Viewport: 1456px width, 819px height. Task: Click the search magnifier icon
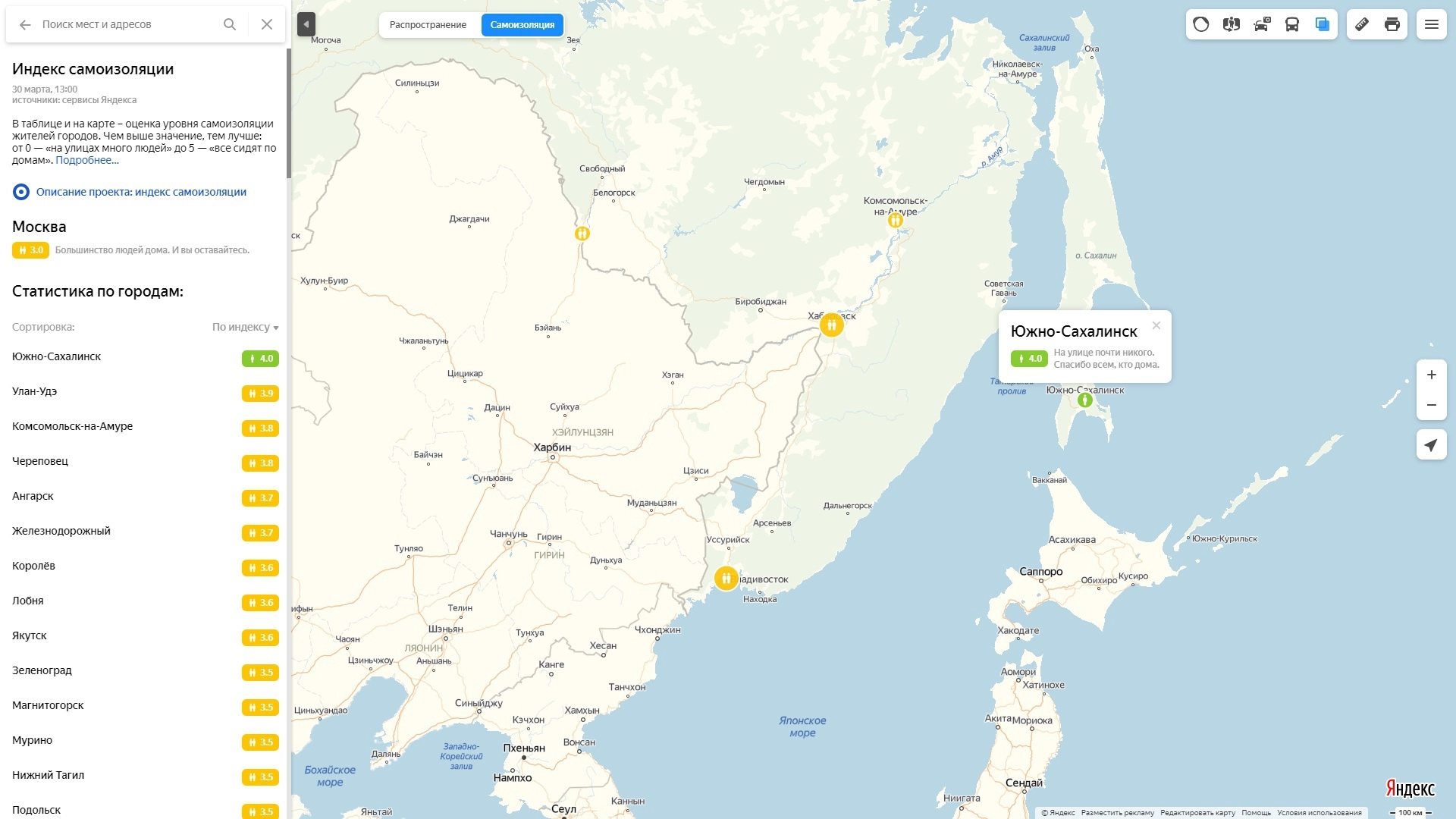pos(230,24)
